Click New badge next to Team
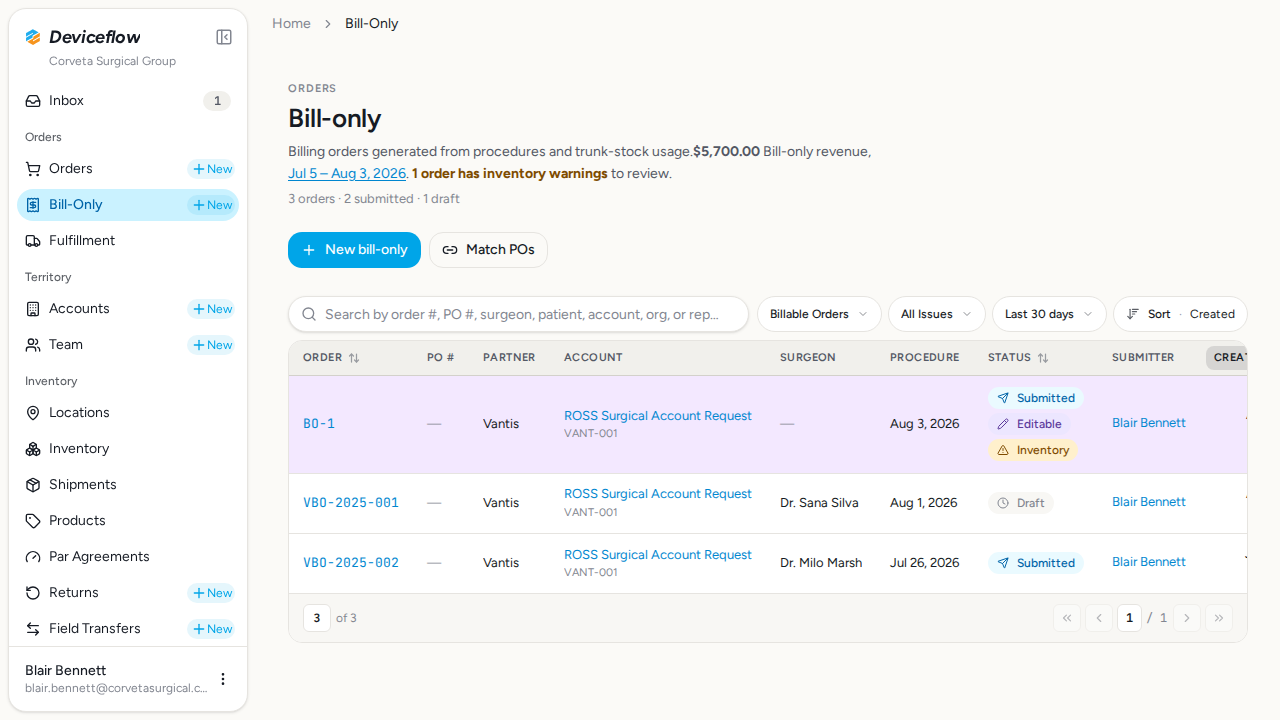 [212, 345]
